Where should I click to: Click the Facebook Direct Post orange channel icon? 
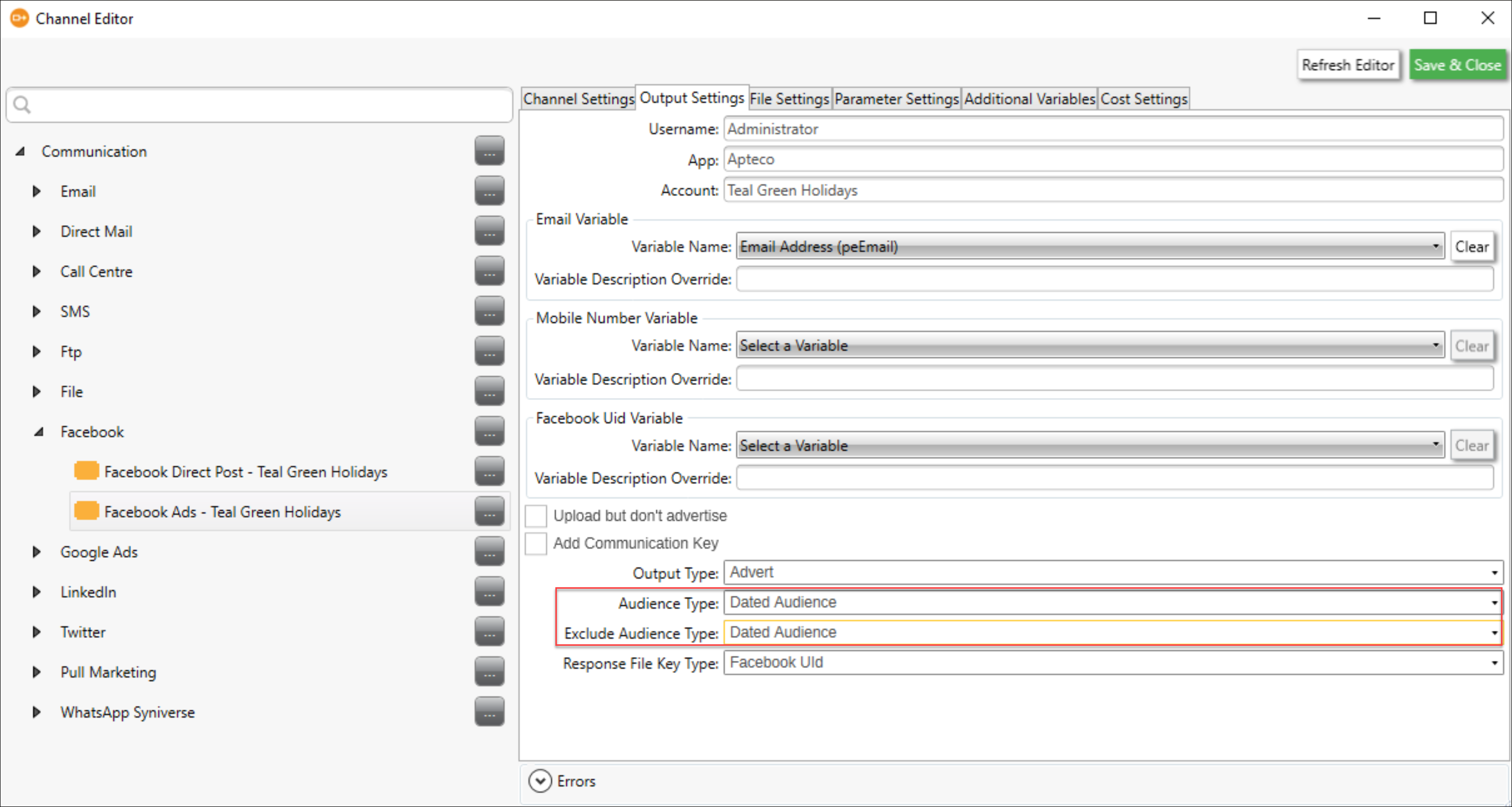tap(86, 471)
